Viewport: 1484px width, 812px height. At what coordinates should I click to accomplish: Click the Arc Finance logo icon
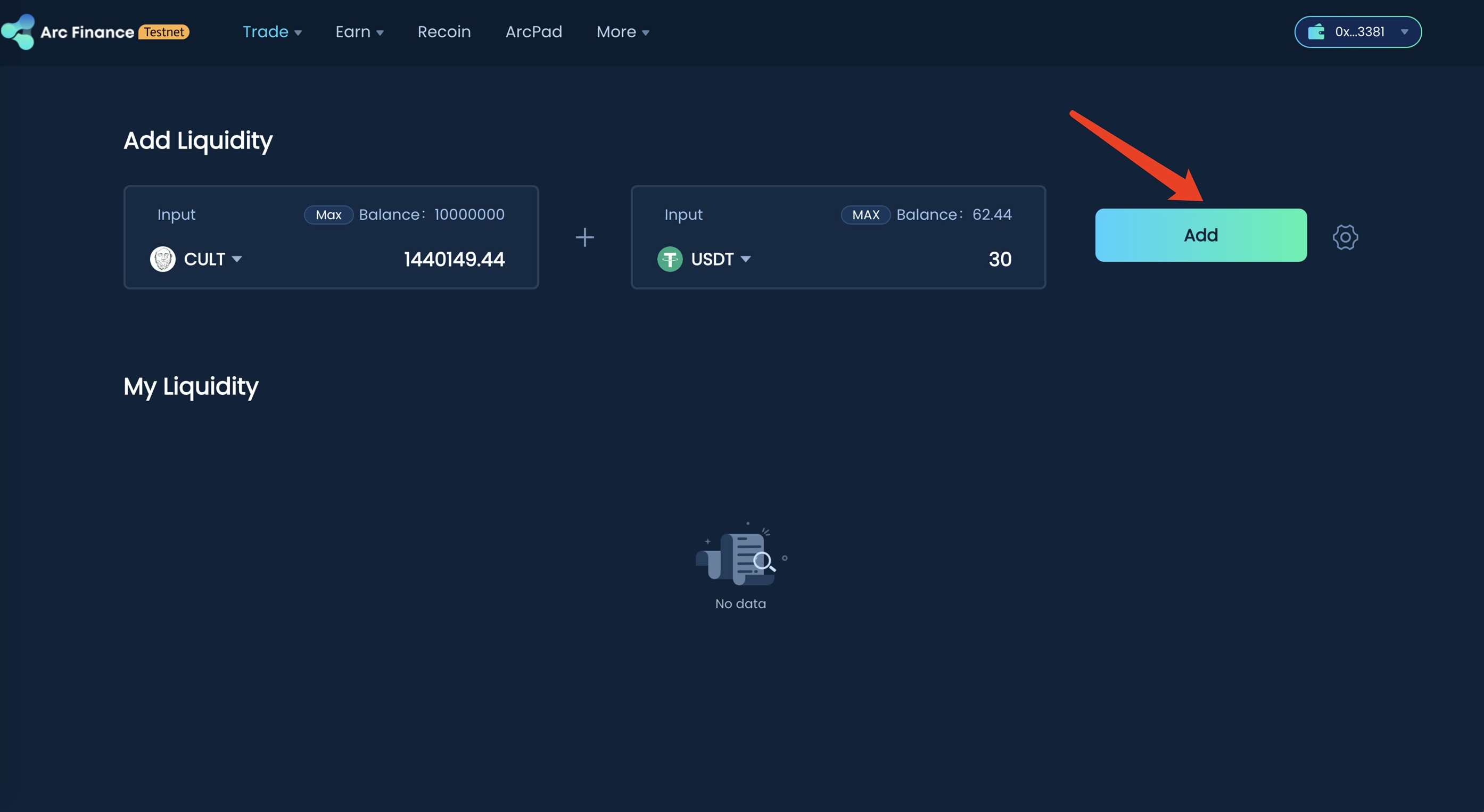click(19, 32)
